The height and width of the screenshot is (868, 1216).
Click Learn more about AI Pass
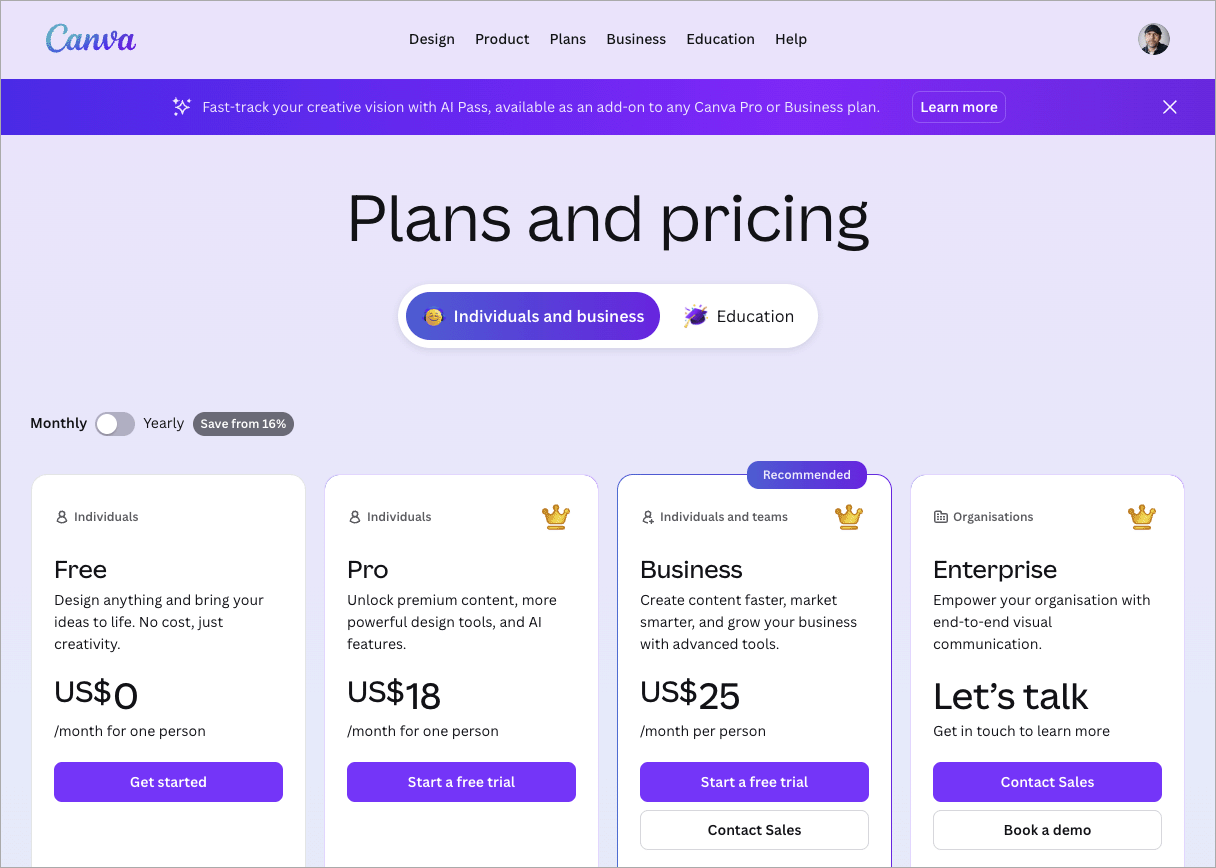click(x=958, y=107)
